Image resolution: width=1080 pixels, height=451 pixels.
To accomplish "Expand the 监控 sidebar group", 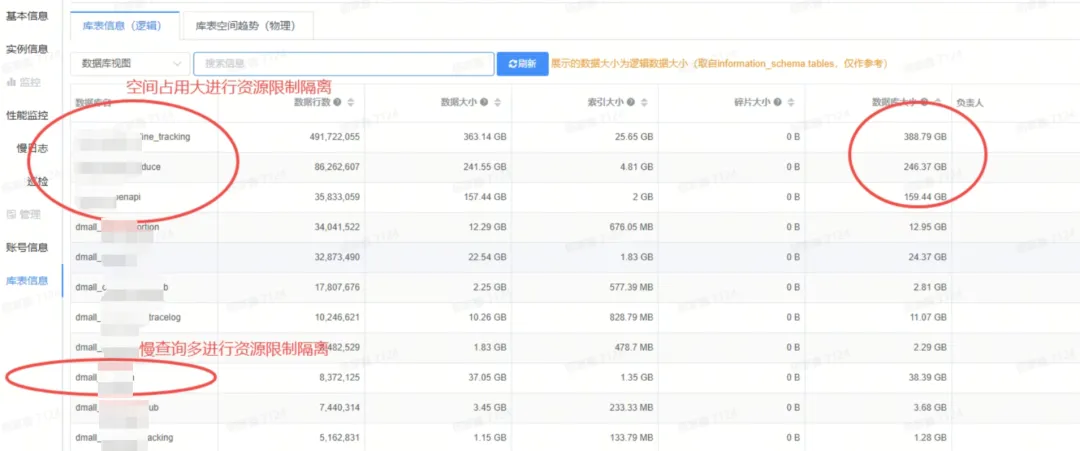I will pos(27,81).
